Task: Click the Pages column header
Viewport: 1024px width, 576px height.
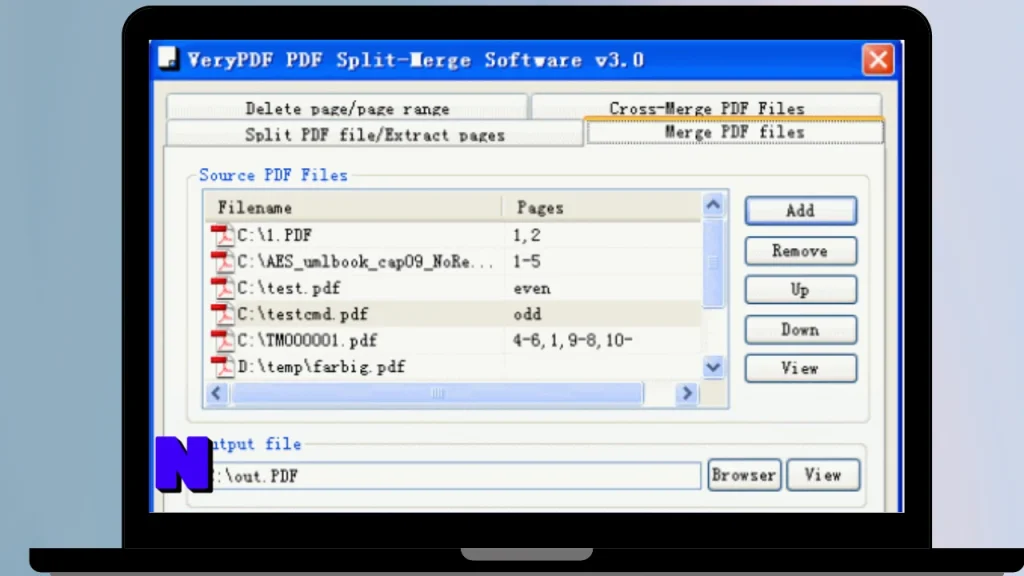Action: (601, 208)
